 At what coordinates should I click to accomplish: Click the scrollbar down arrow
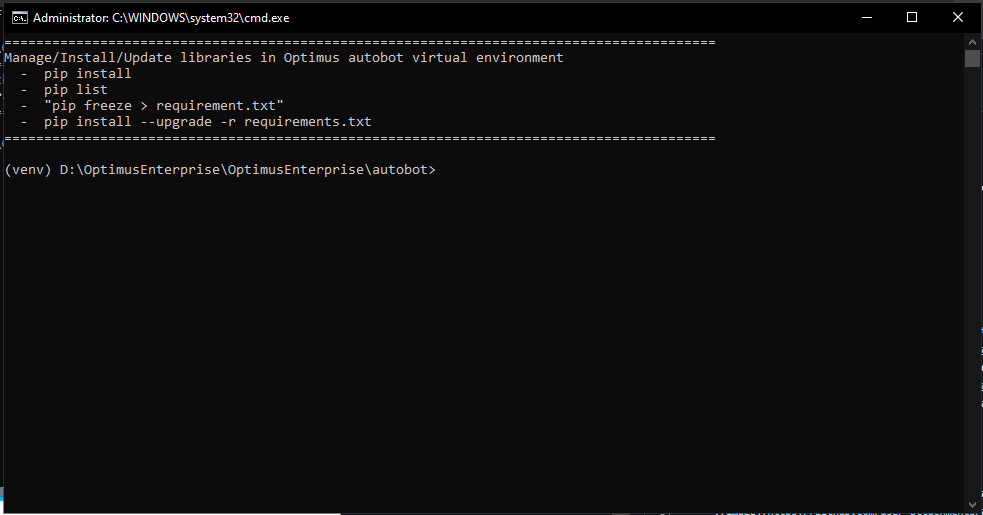(972, 506)
